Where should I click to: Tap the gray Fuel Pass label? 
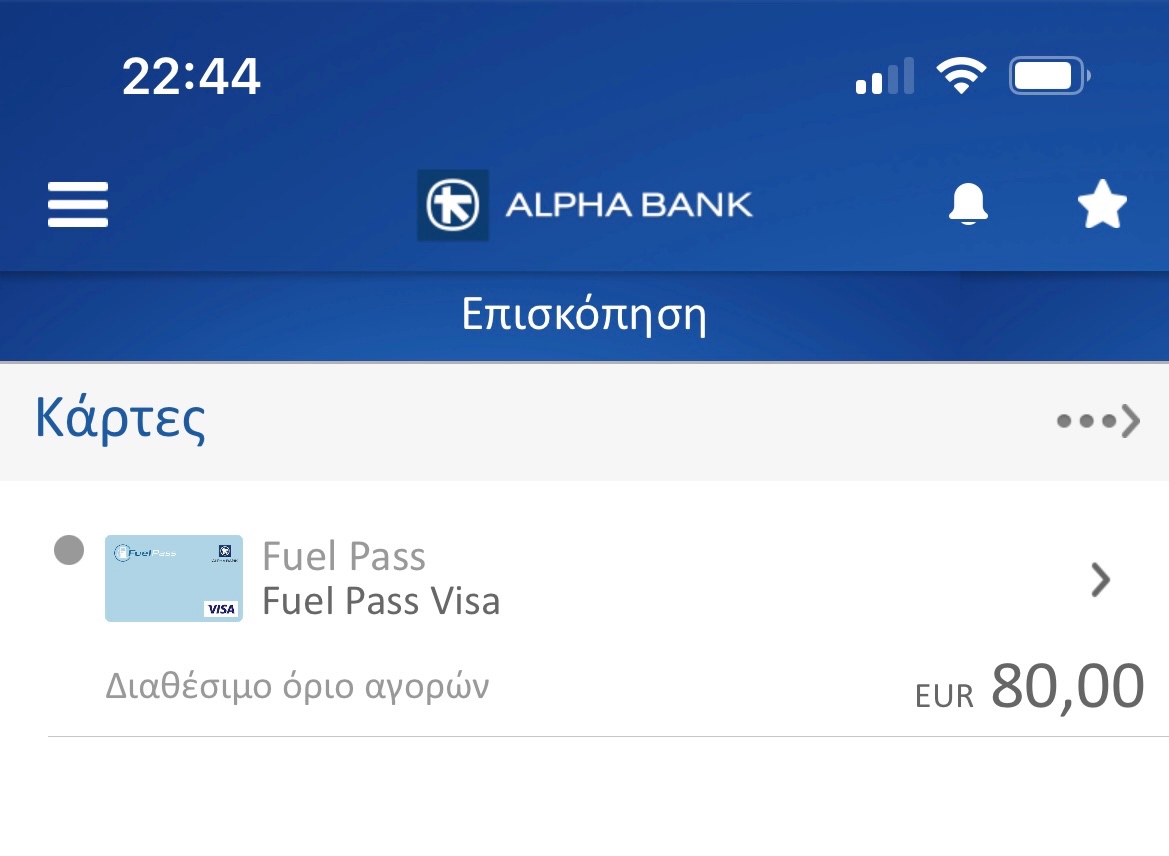[x=344, y=556]
